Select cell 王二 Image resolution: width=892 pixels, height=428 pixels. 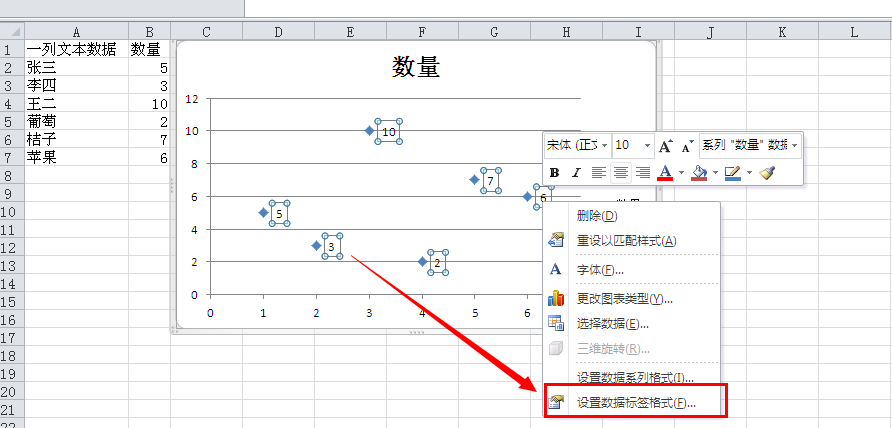(76, 104)
